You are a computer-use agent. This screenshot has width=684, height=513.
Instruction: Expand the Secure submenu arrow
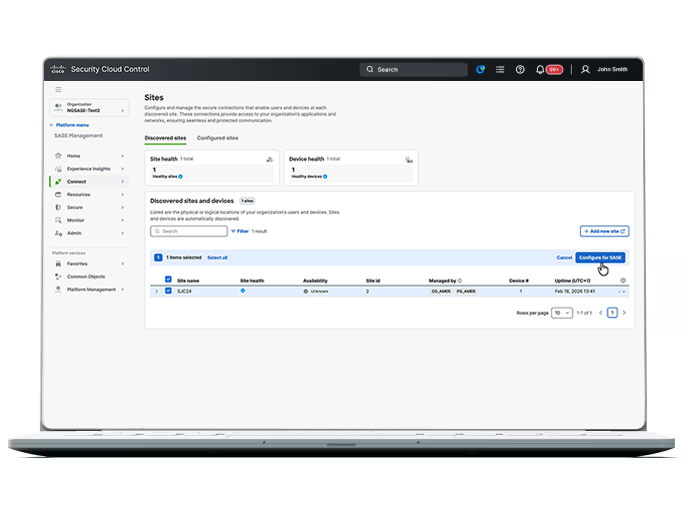point(123,207)
